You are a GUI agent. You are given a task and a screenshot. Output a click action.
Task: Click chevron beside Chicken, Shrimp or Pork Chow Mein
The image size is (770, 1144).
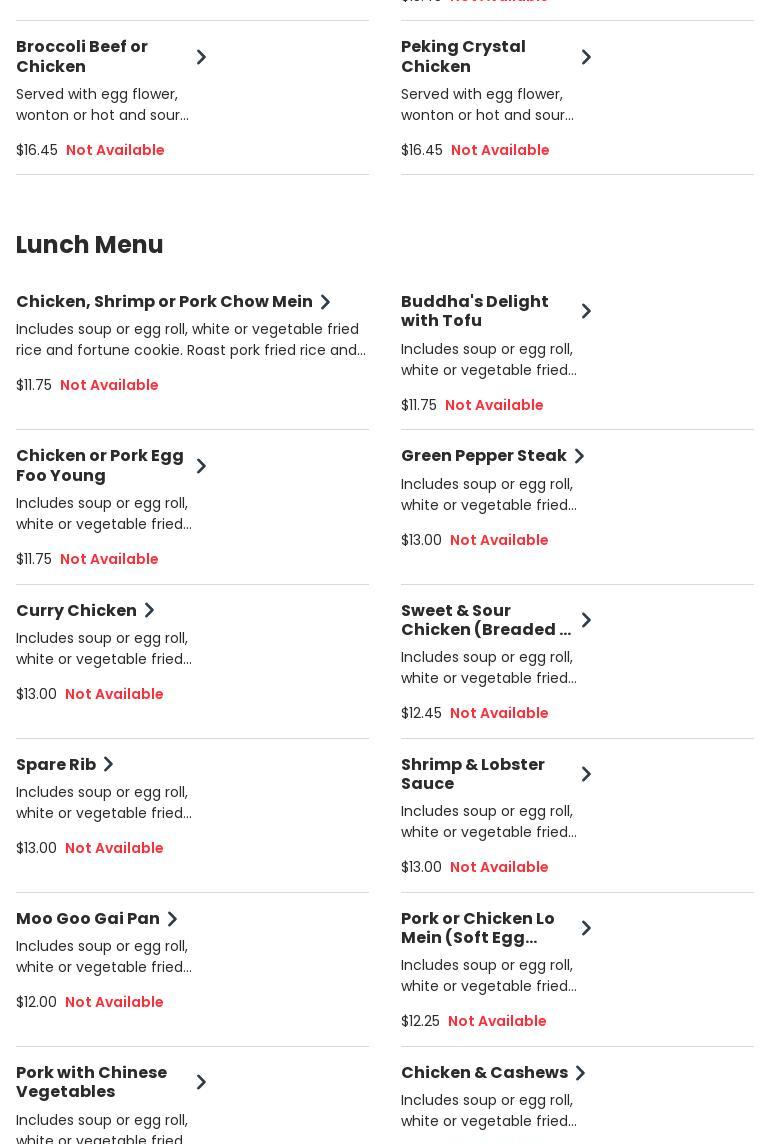tap(325, 302)
